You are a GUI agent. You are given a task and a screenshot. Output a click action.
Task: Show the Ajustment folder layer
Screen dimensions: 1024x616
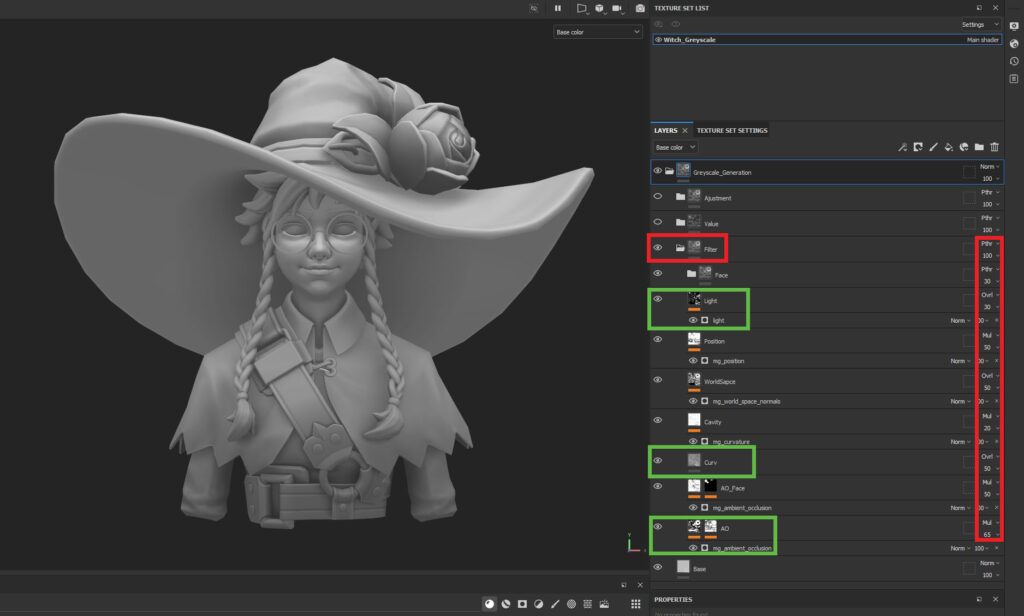(x=658, y=197)
